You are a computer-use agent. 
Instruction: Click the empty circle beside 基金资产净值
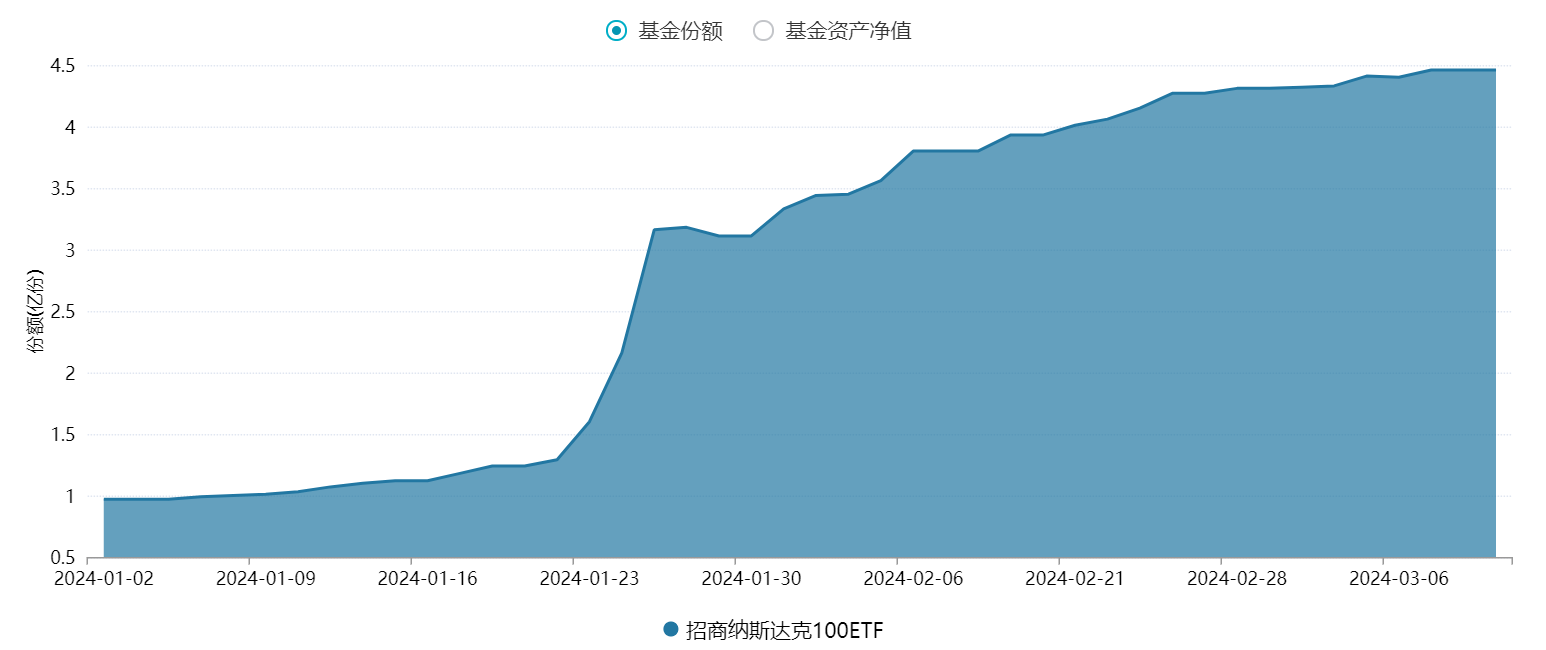pos(762,30)
